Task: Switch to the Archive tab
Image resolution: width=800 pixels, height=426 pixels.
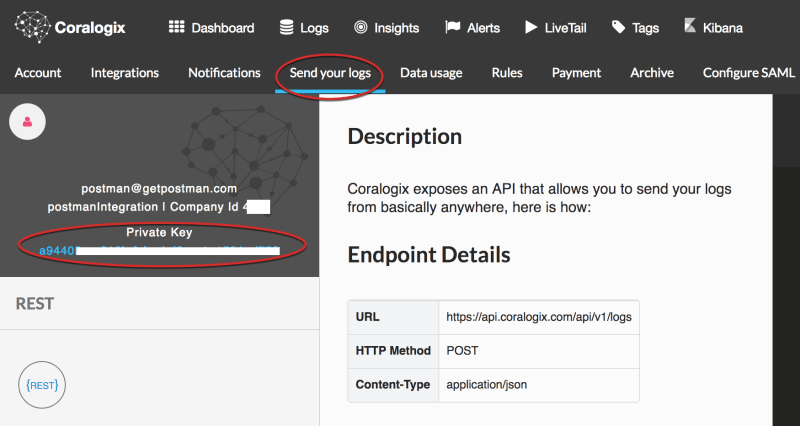Action: (652, 73)
